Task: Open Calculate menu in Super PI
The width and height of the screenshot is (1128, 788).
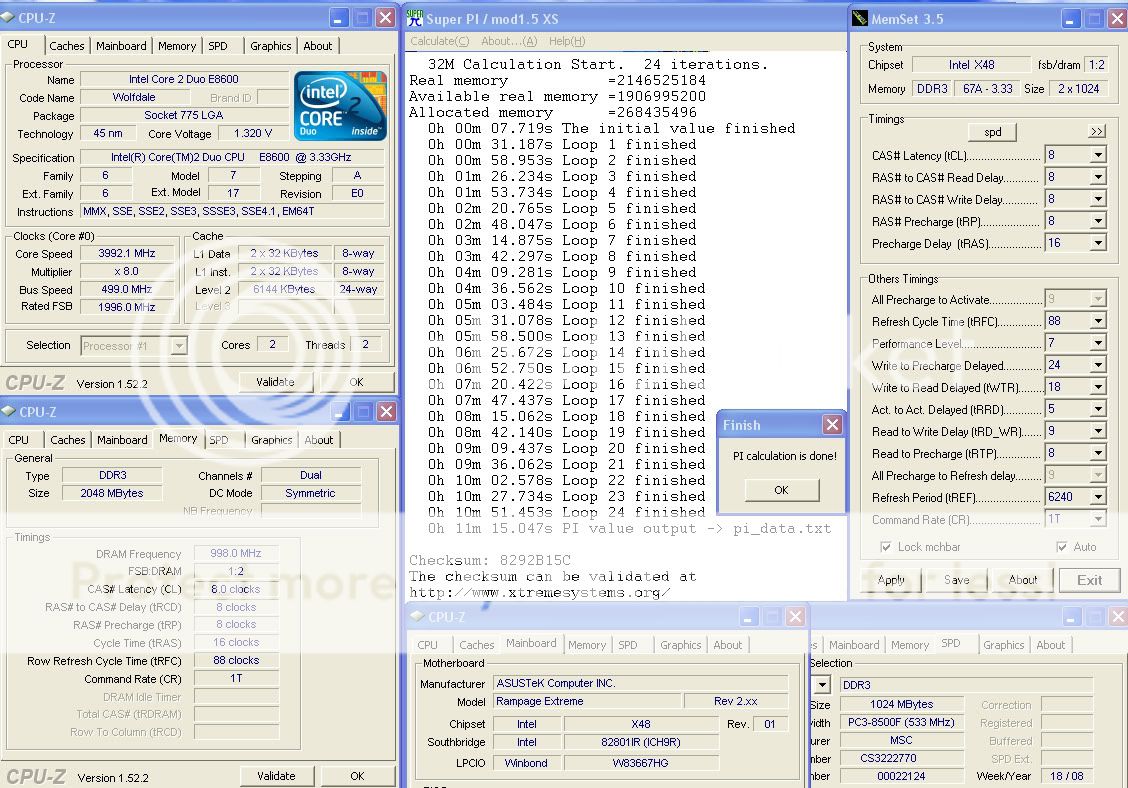Action: click(440, 41)
